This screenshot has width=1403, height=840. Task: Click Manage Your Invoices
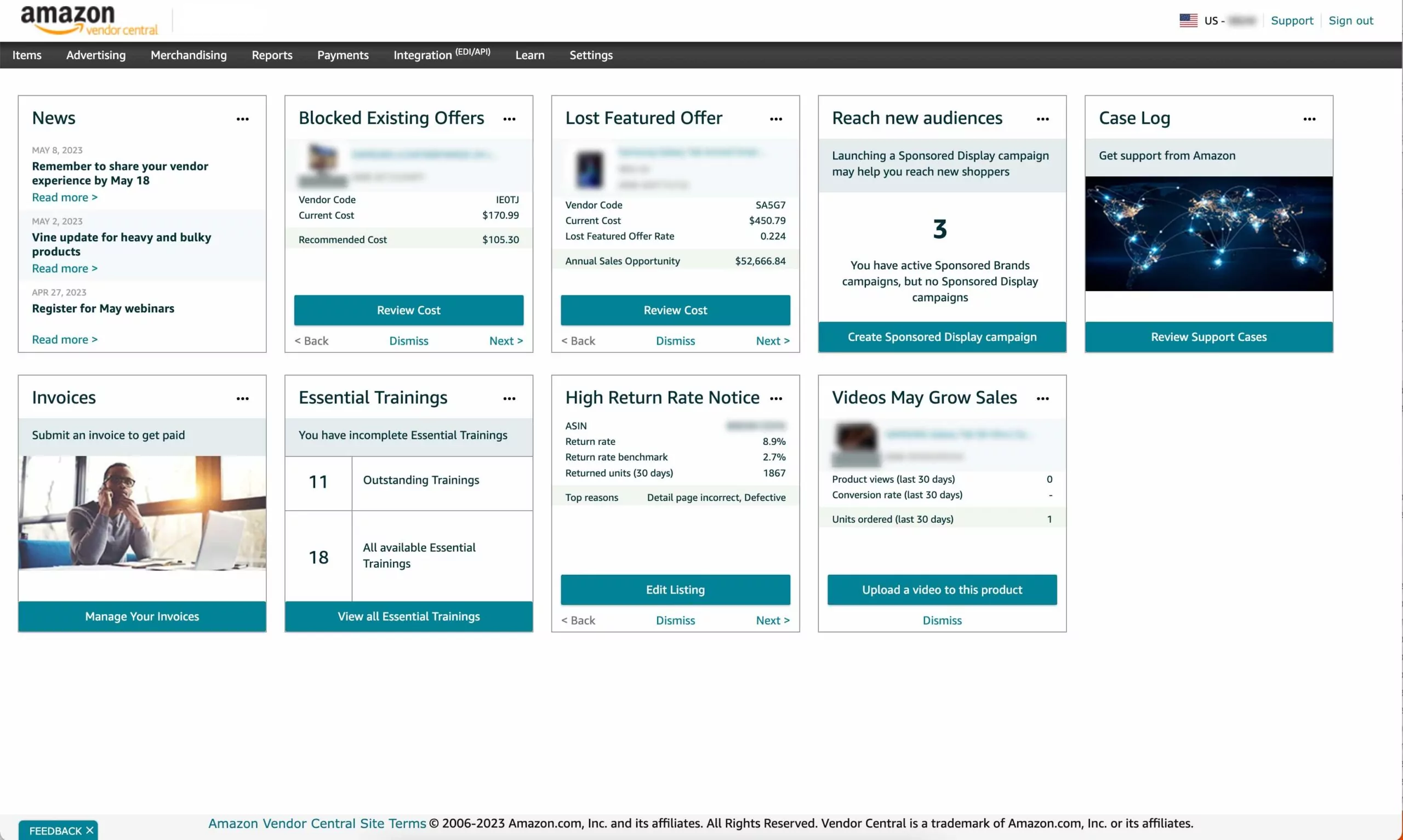point(141,616)
